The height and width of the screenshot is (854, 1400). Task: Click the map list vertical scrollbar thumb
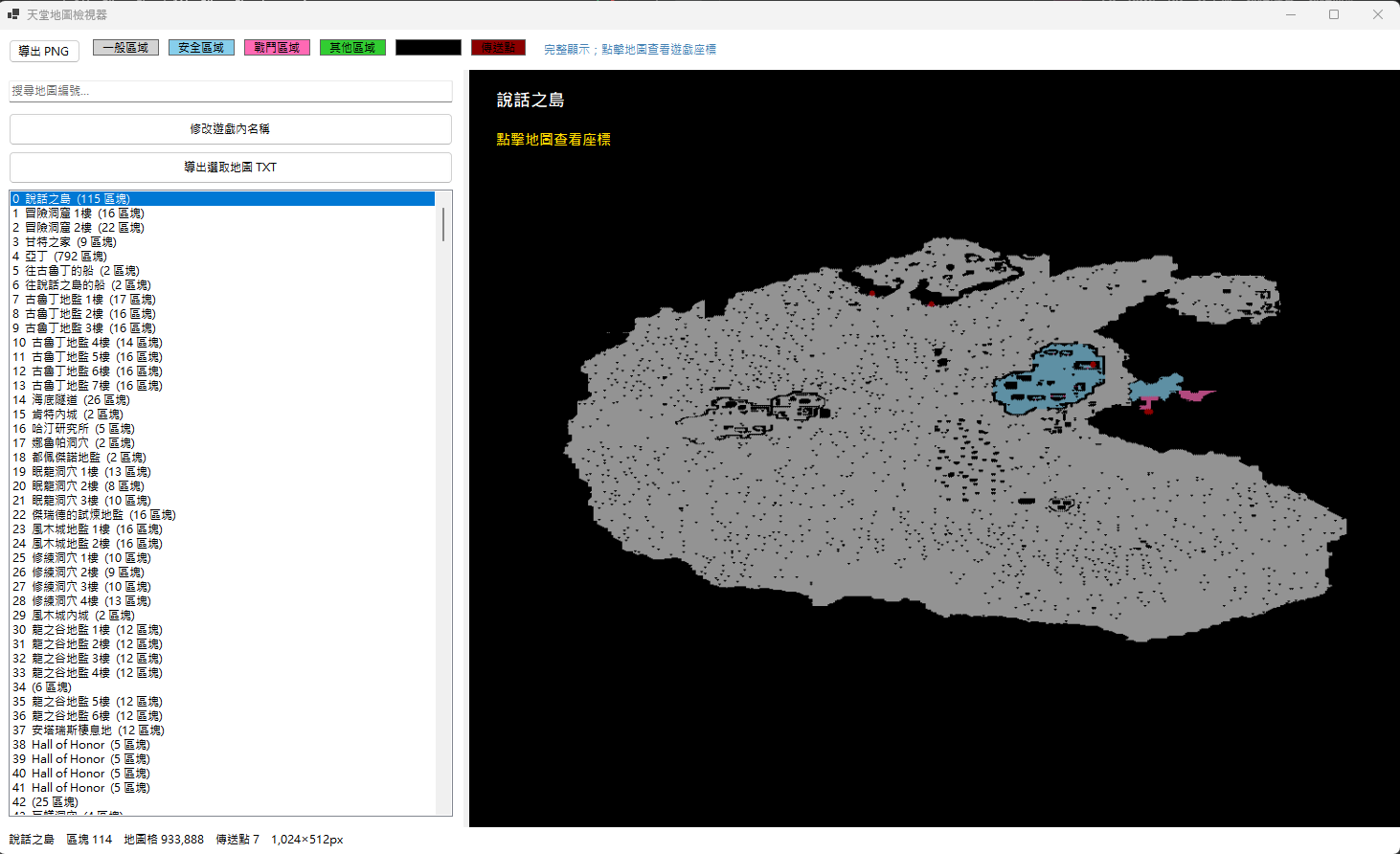[443, 224]
